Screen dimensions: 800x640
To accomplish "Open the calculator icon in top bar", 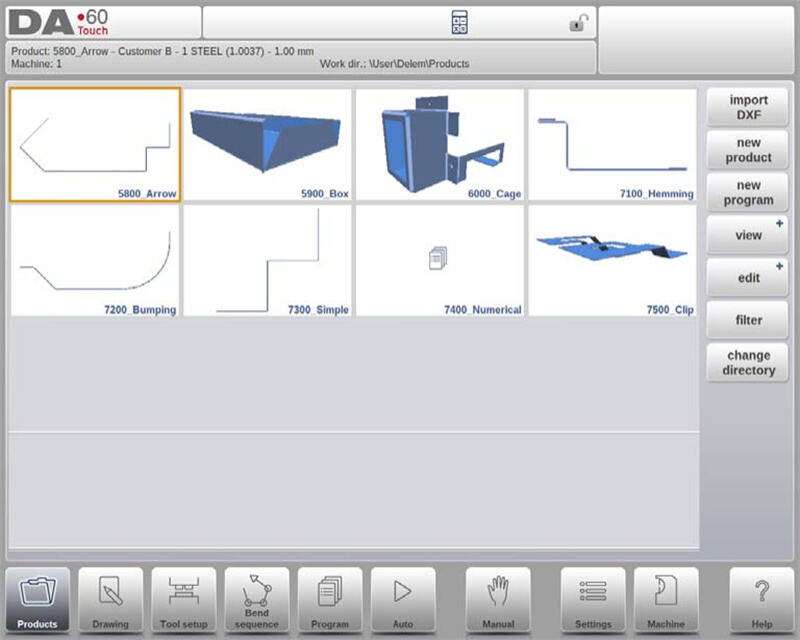I will pyautogui.click(x=460, y=23).
